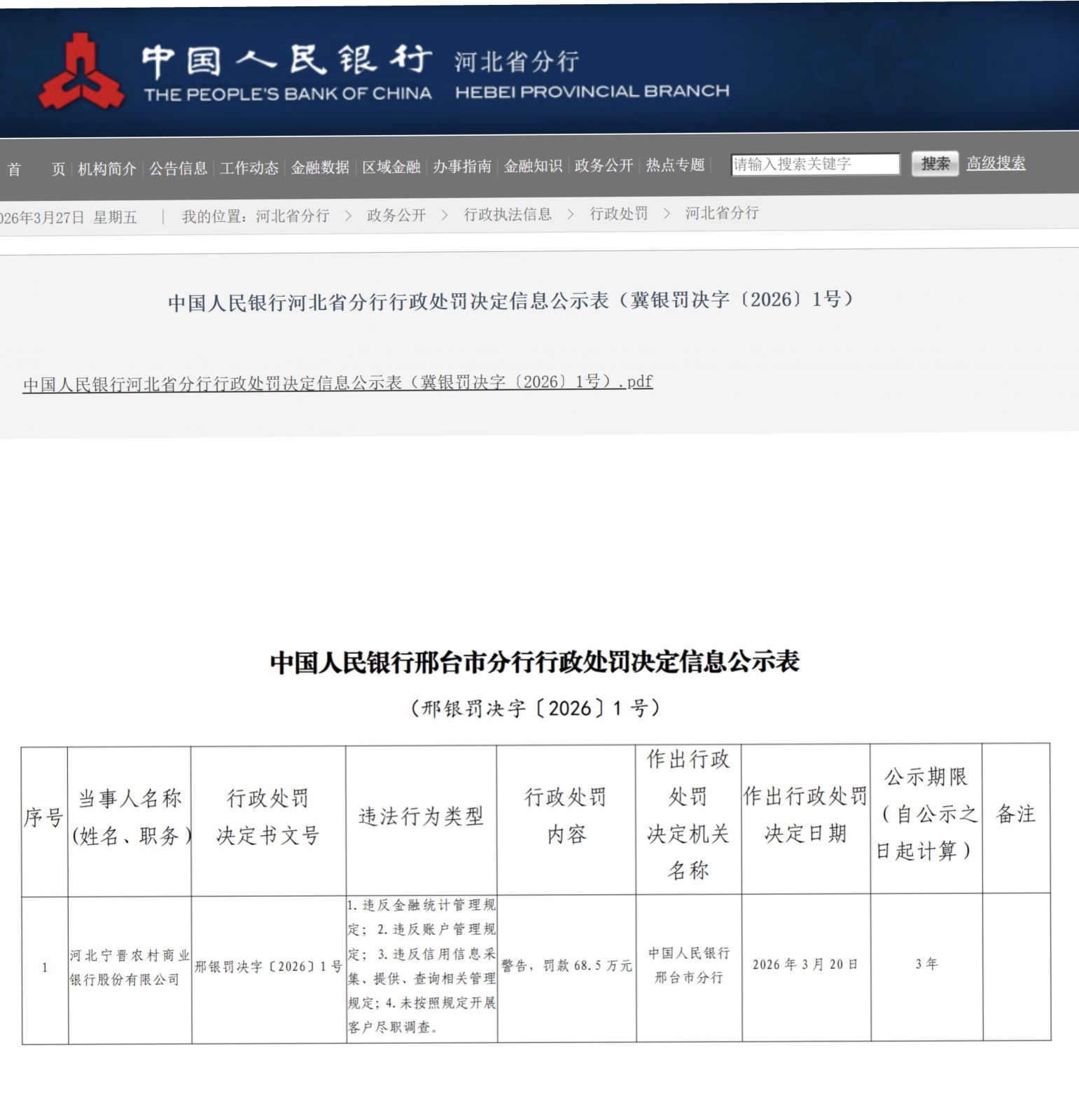Screen dimensions: 1079x1120
Task: Open the 首页 navigation item
Action: tap(36, 169)
